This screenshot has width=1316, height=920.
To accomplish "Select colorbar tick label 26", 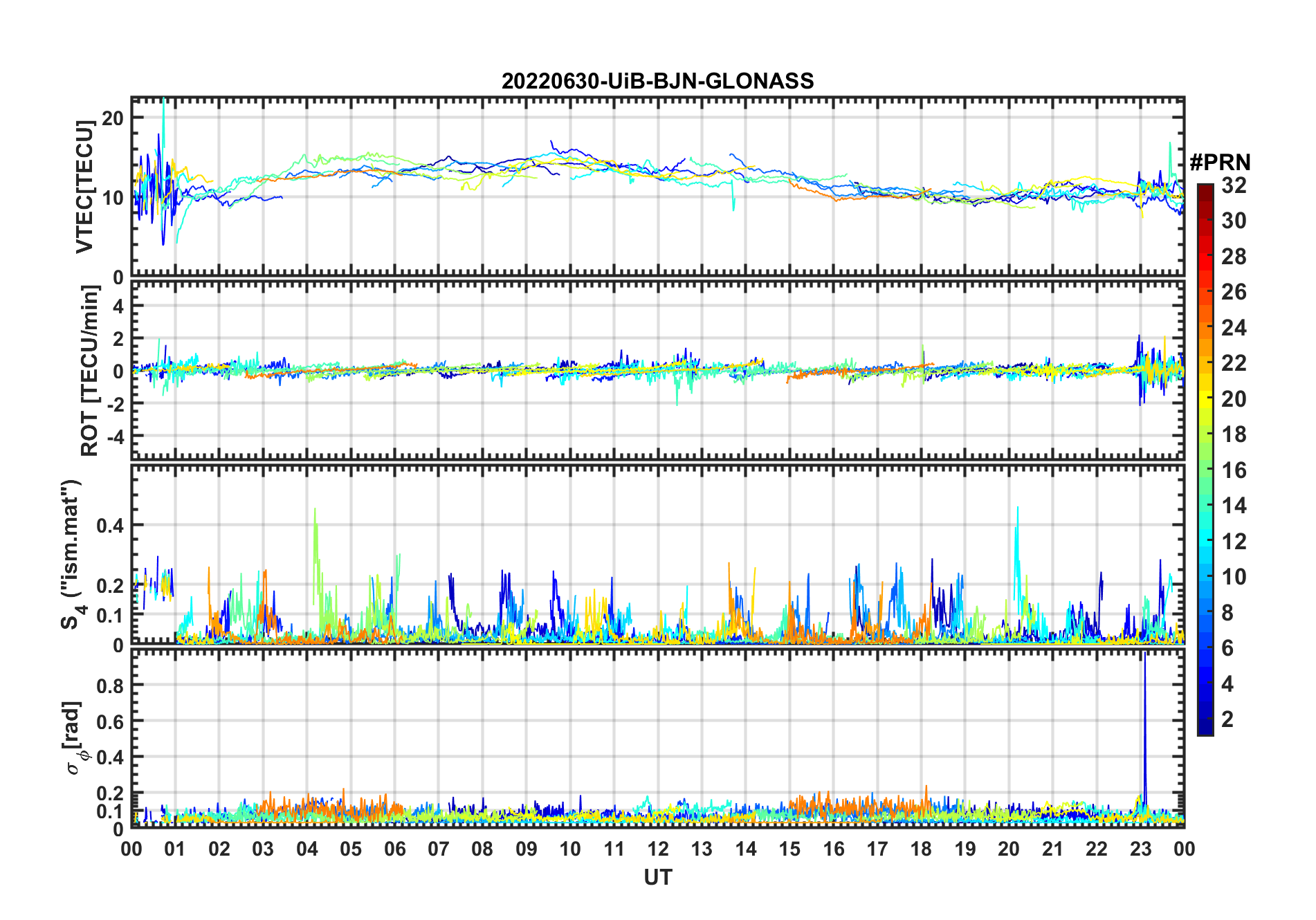I will [1234, 292].
